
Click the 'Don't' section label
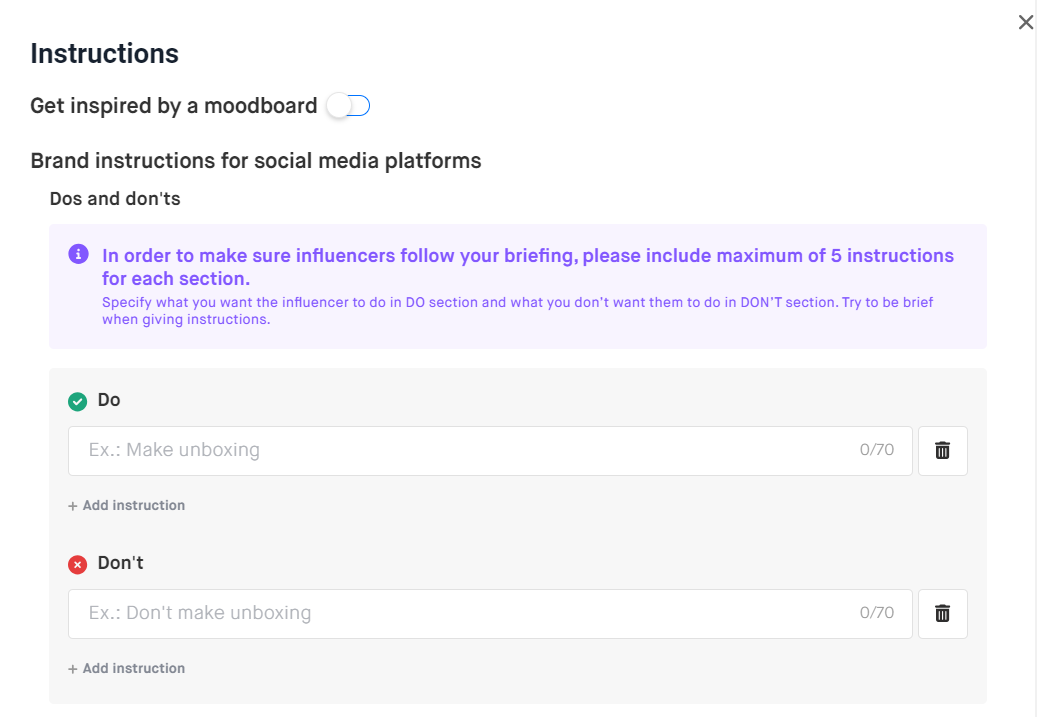121,563
